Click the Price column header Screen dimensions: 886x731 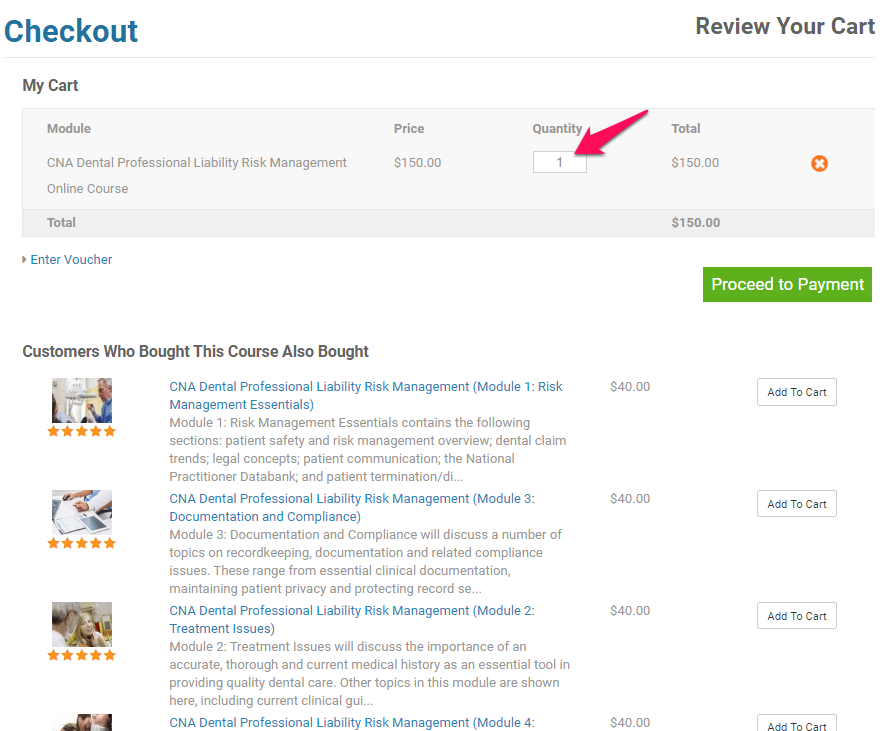click(x=409, y=128)
